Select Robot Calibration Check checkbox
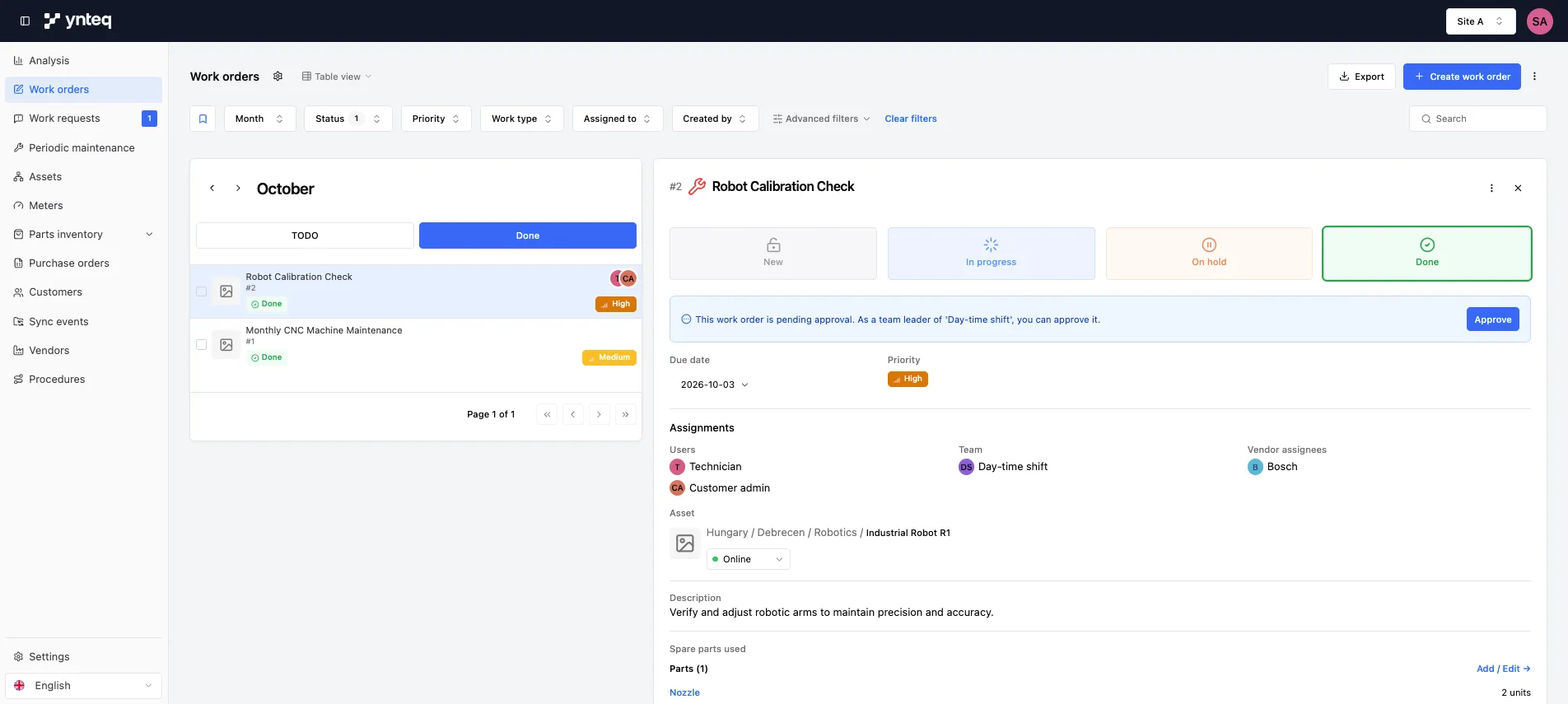 point(201,291)
